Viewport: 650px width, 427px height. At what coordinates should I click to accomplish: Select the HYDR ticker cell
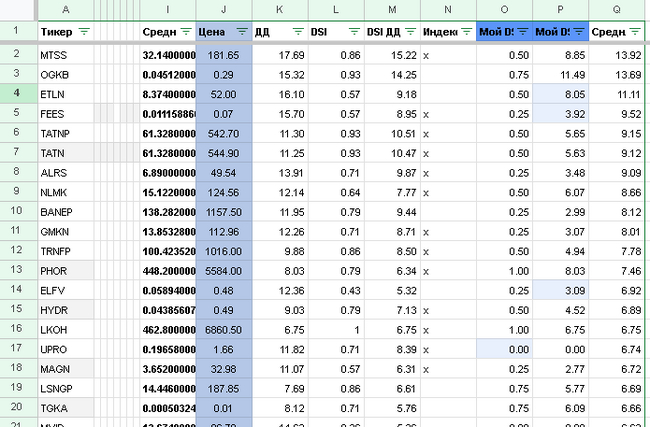[66, 310]
